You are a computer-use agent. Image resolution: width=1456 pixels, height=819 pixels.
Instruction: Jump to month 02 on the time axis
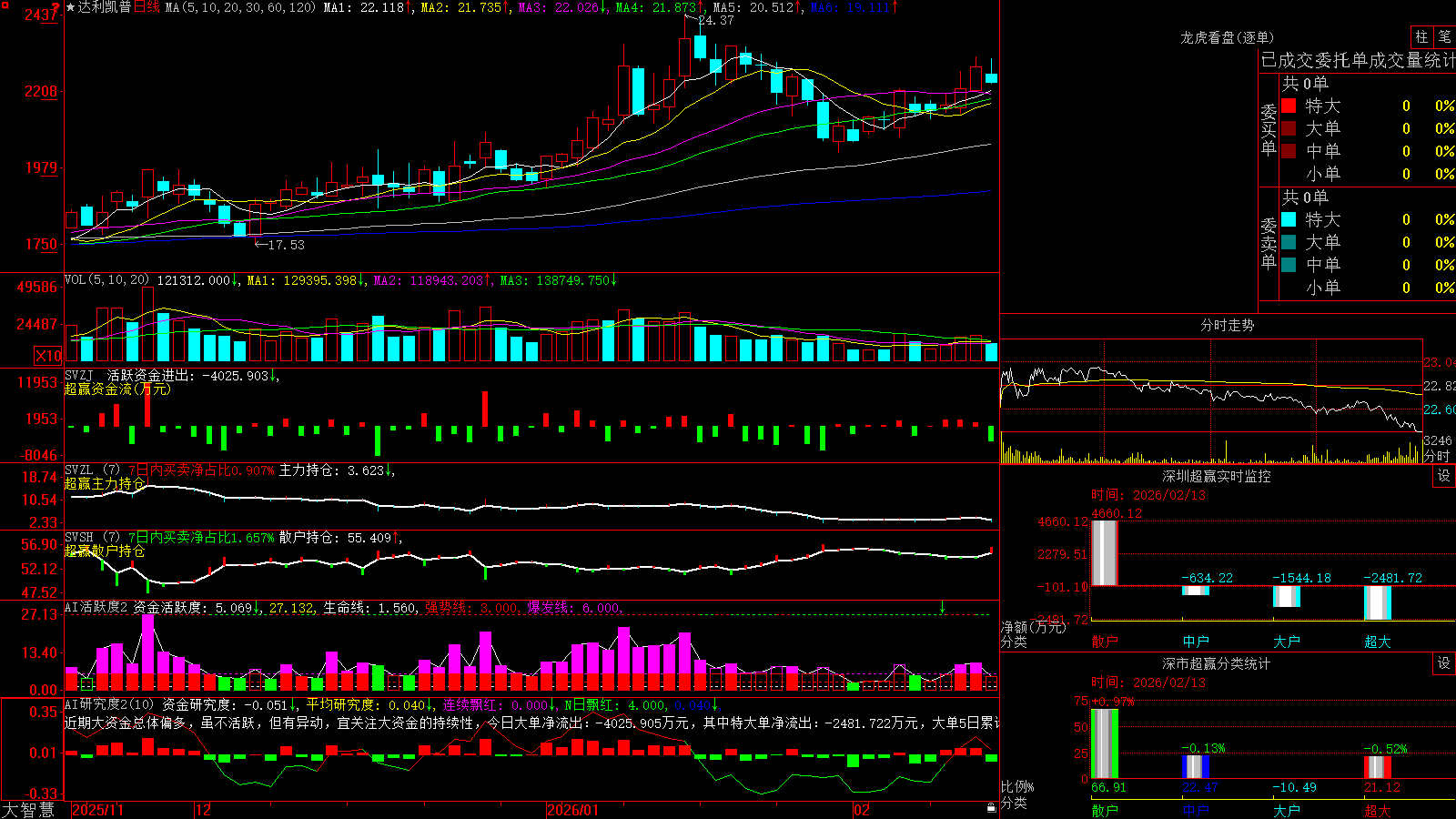[861, 810]
